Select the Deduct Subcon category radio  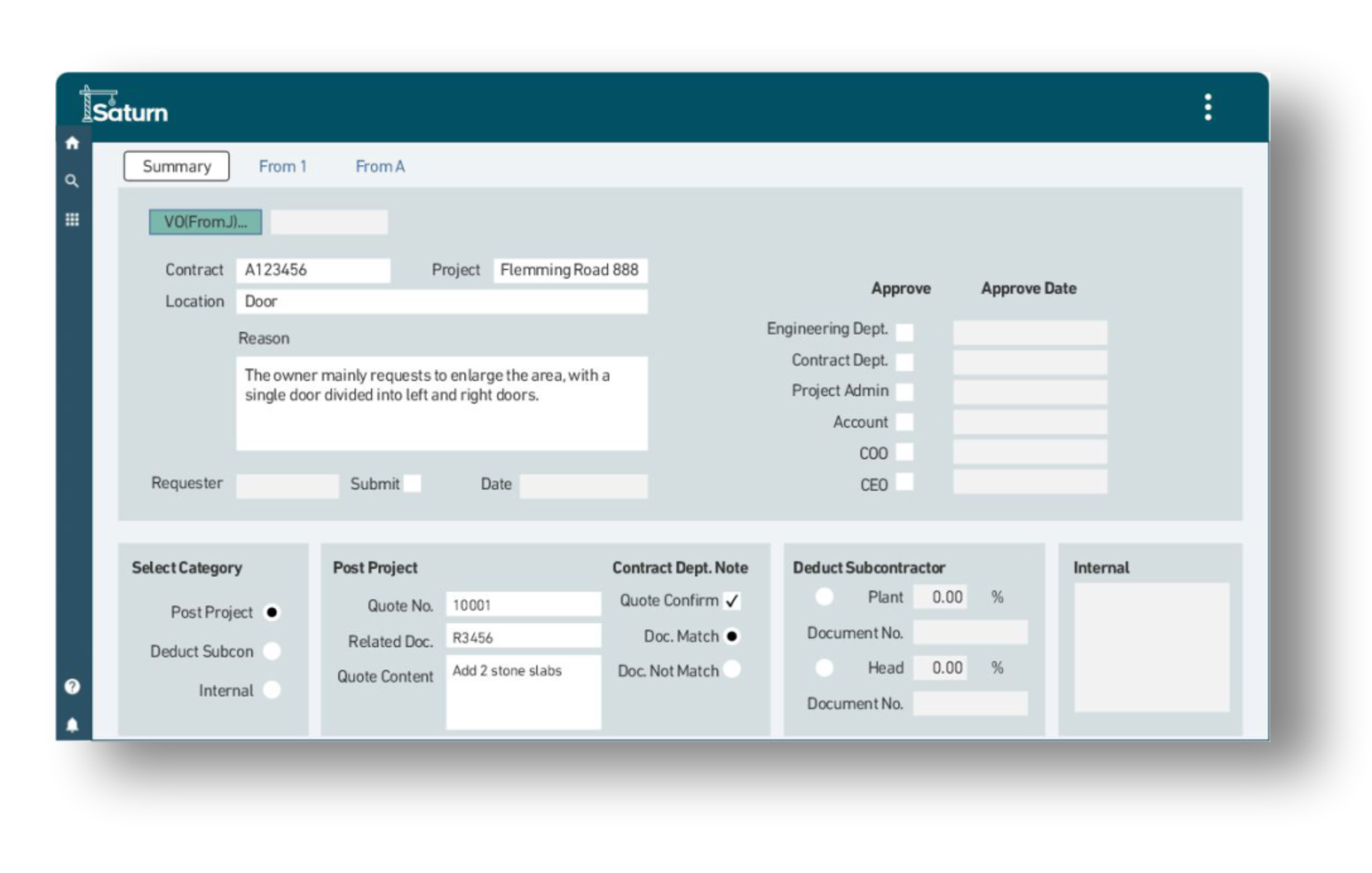point(272,651)
